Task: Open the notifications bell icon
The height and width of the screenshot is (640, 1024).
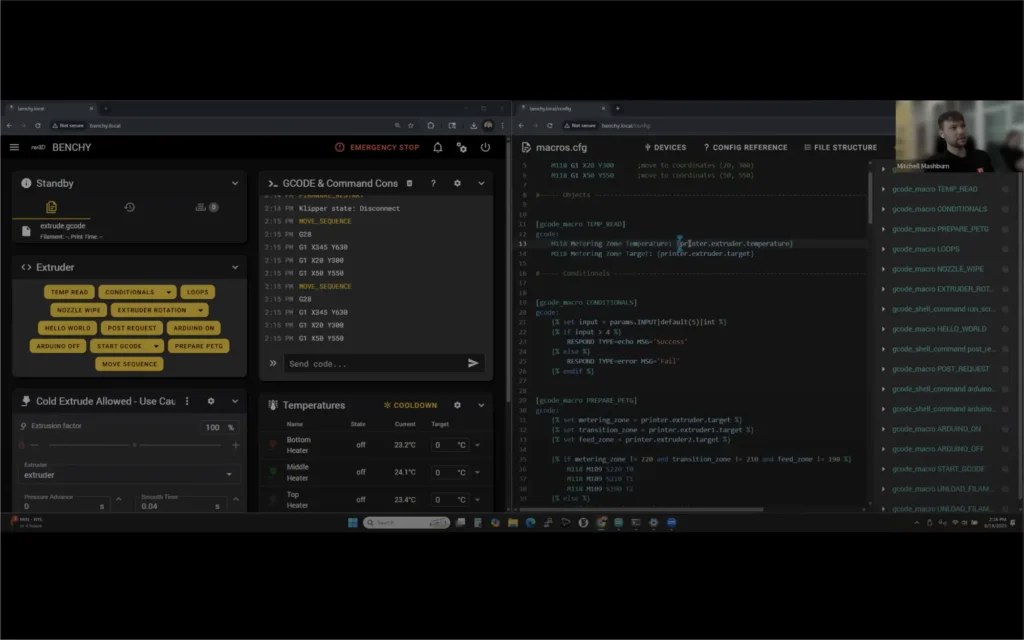Action: coord(437,147)
